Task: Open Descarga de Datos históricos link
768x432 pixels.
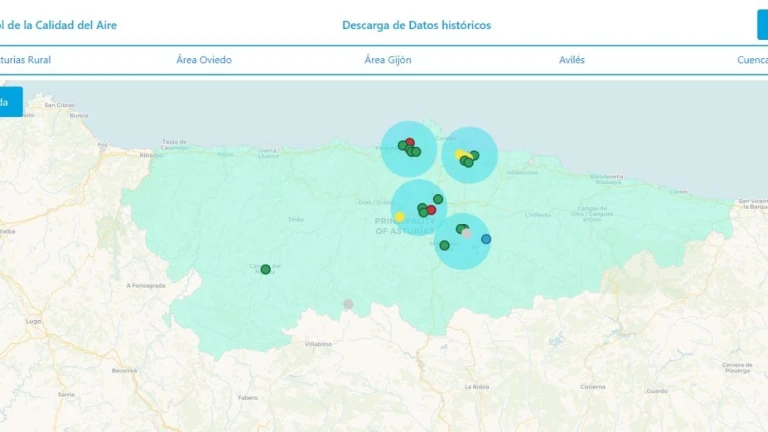Action: point(417,25)
